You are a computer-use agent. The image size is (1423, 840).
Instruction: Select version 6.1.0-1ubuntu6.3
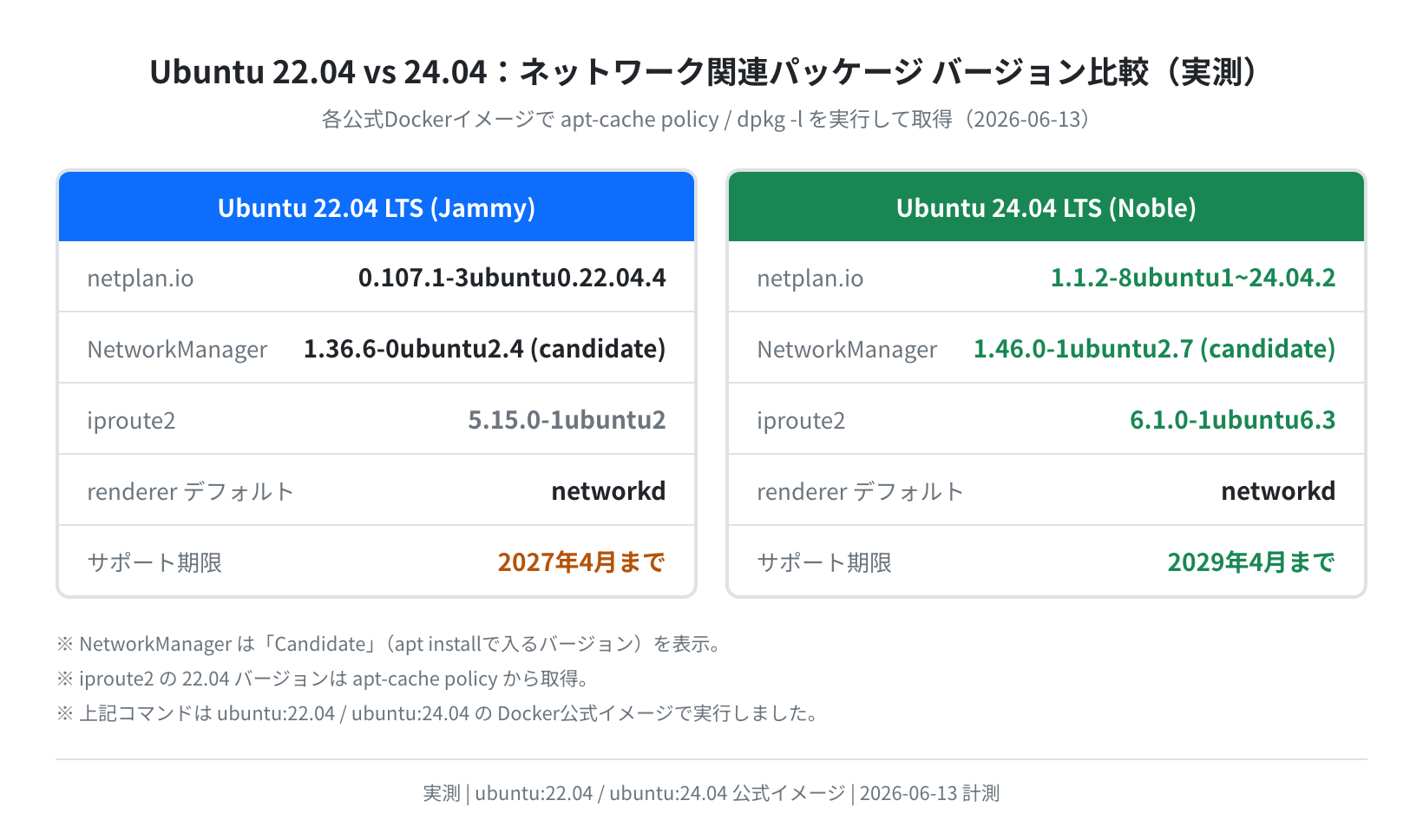pyautogui.click(x=1232, y=420)
